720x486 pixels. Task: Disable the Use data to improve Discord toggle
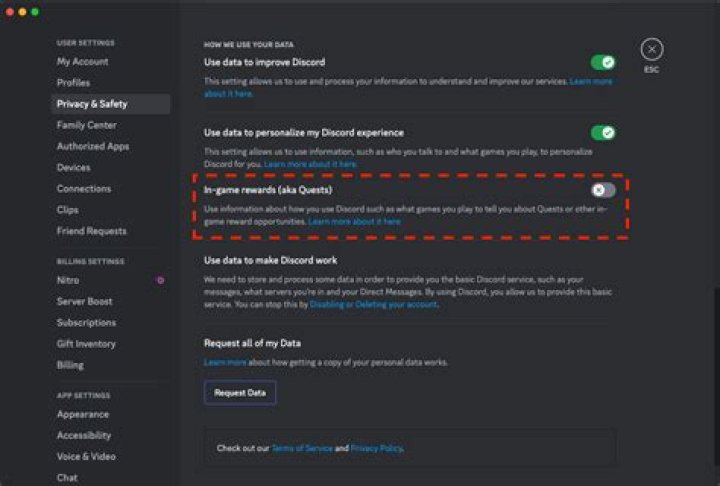tap(602, 62)
